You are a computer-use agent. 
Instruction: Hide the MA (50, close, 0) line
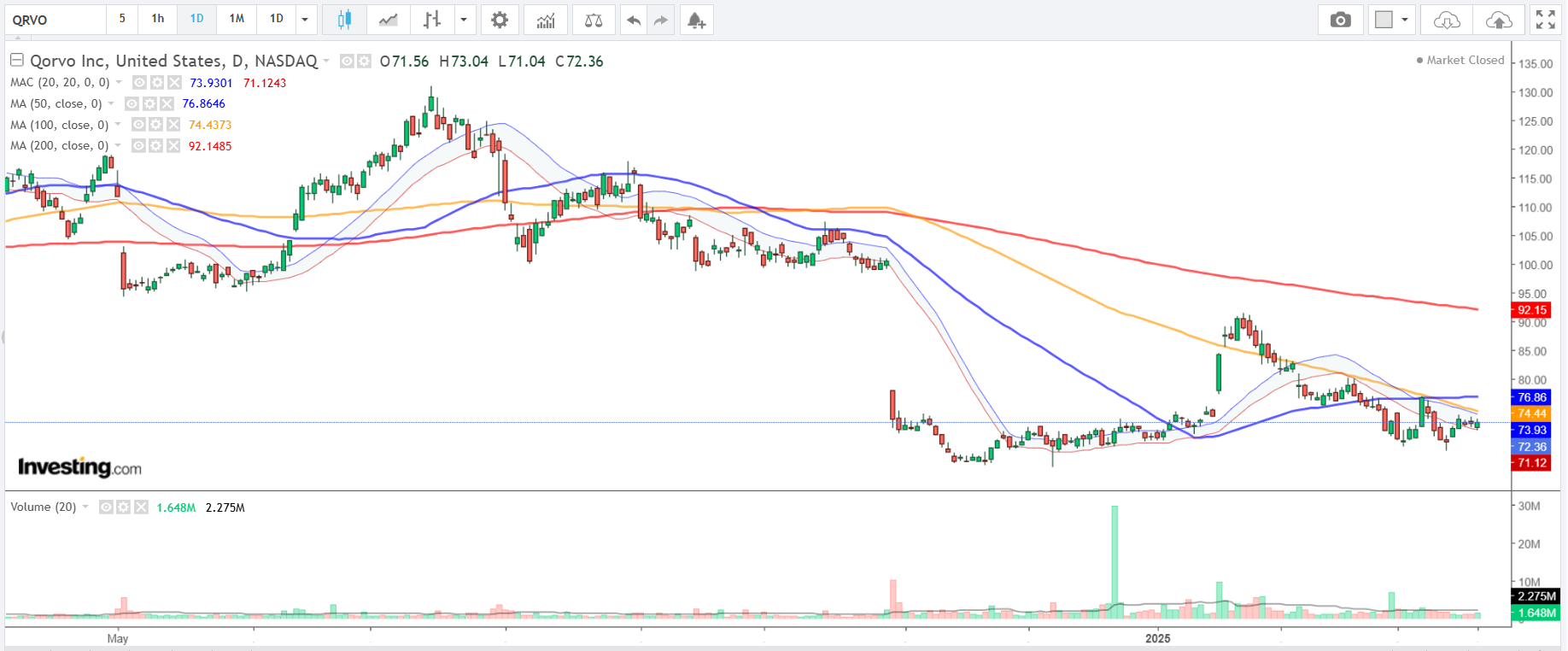pos(132,103)
